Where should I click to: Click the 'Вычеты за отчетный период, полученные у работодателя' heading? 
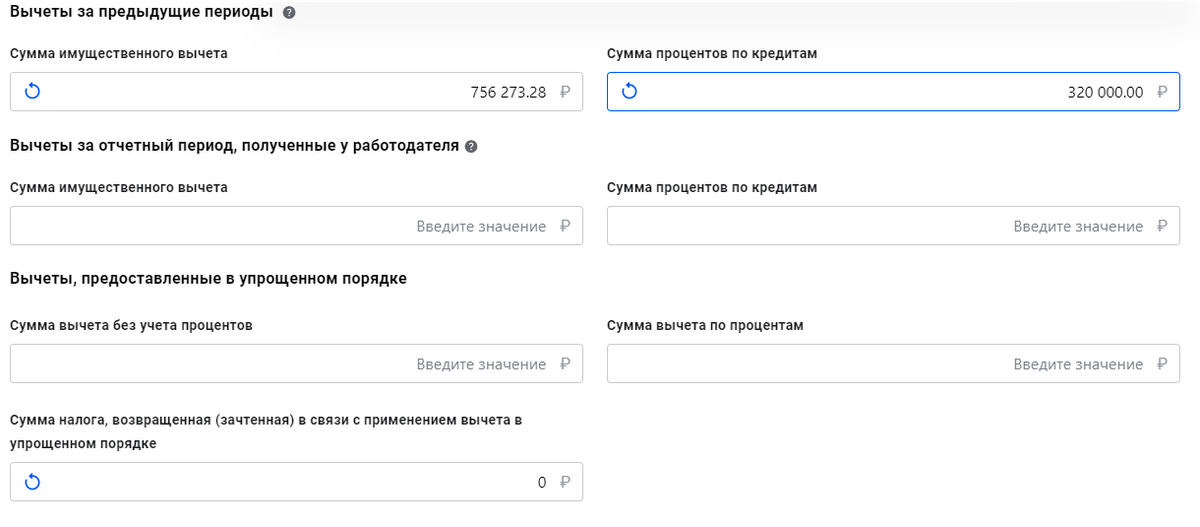point(234,146)
